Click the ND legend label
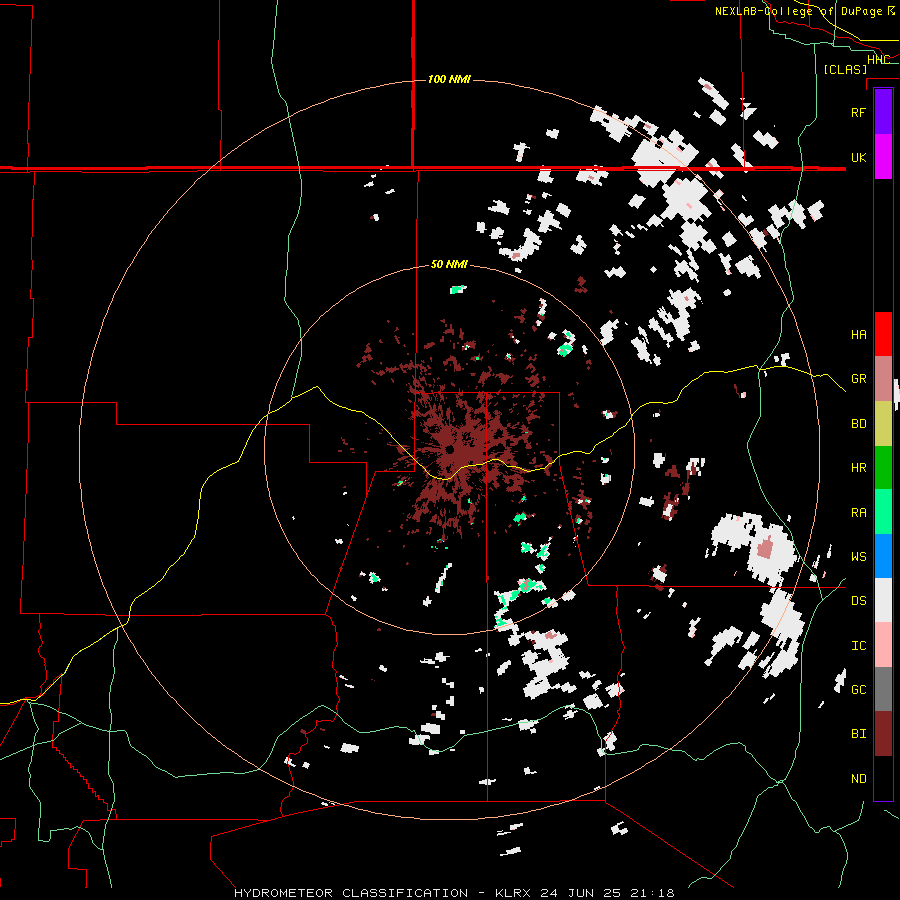900x900 pixels. 858,779
